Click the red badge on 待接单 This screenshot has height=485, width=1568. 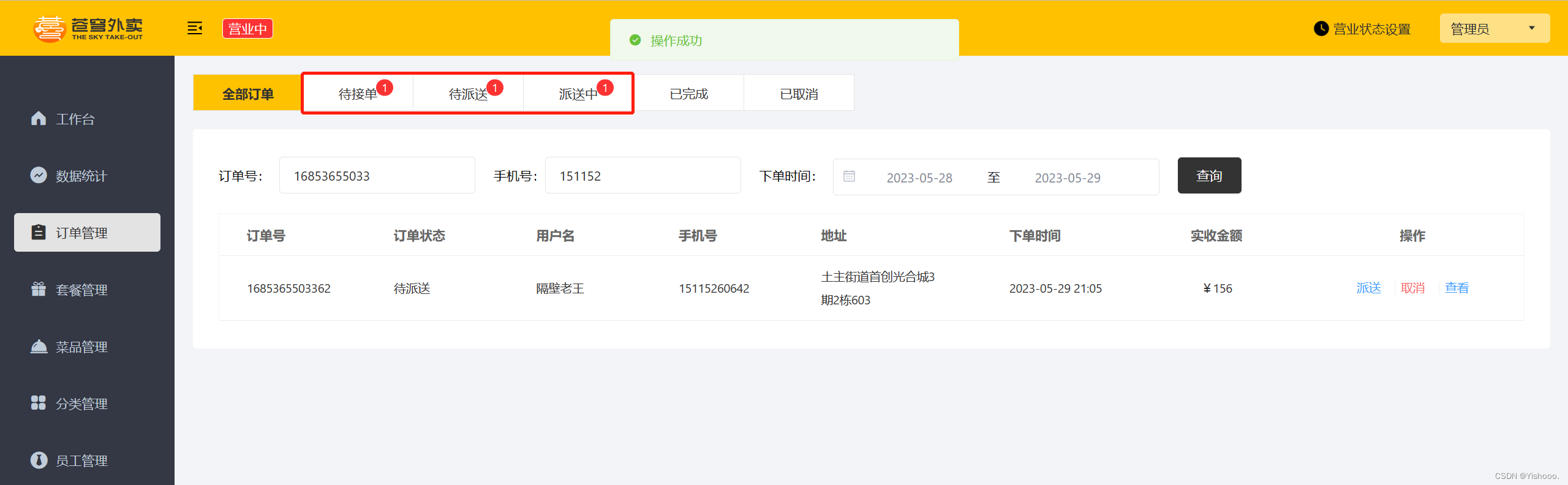tap(385, 88)
